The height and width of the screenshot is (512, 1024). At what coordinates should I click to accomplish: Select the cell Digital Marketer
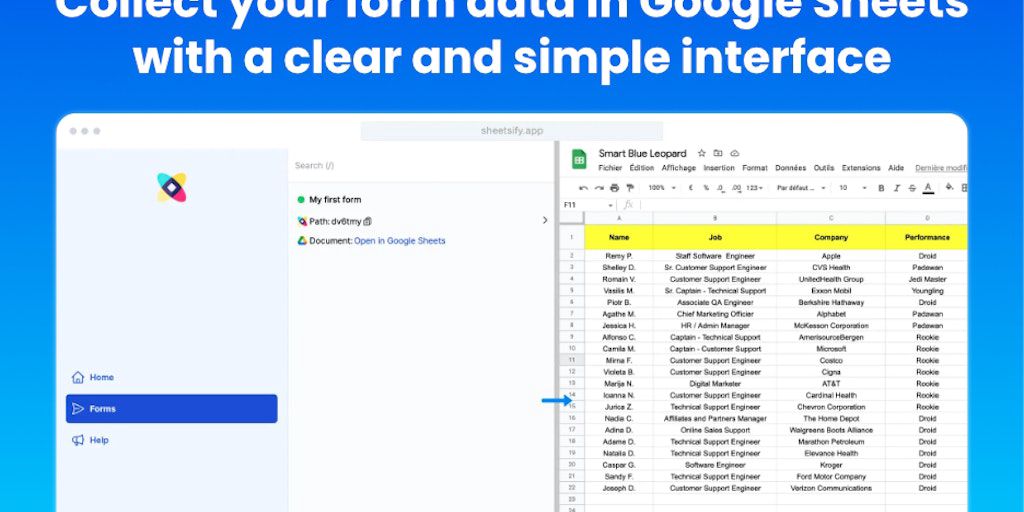coord(714,384)
